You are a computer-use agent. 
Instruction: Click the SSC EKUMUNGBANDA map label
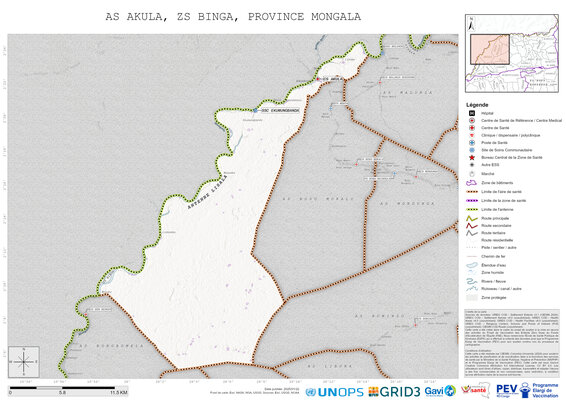(279, 110)
